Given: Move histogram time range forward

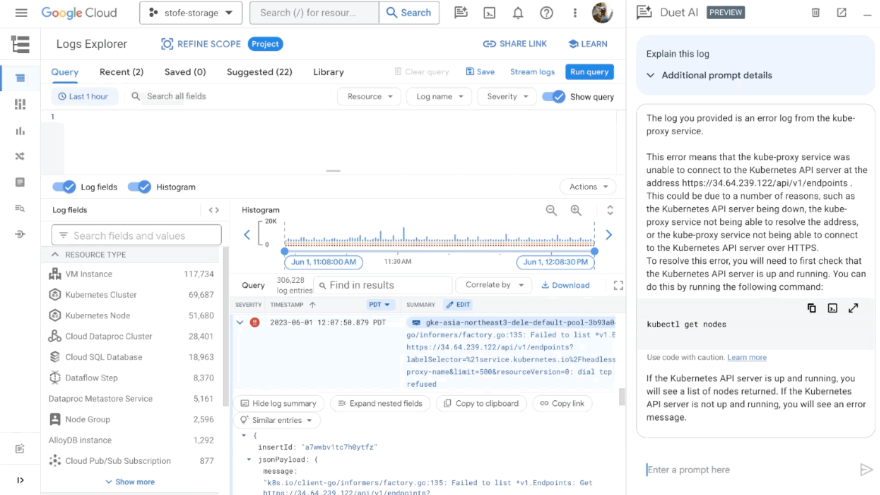Looking at the screenshot, I should tap(608, 235).
